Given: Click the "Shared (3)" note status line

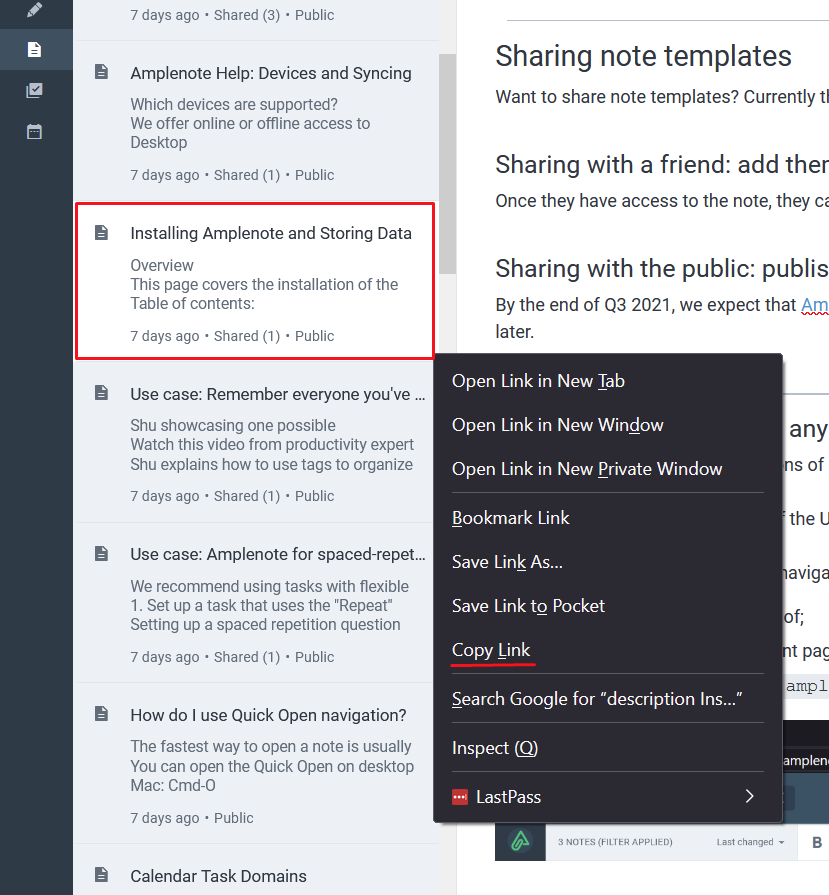Looking at the screenshot, I should [232, 15].
